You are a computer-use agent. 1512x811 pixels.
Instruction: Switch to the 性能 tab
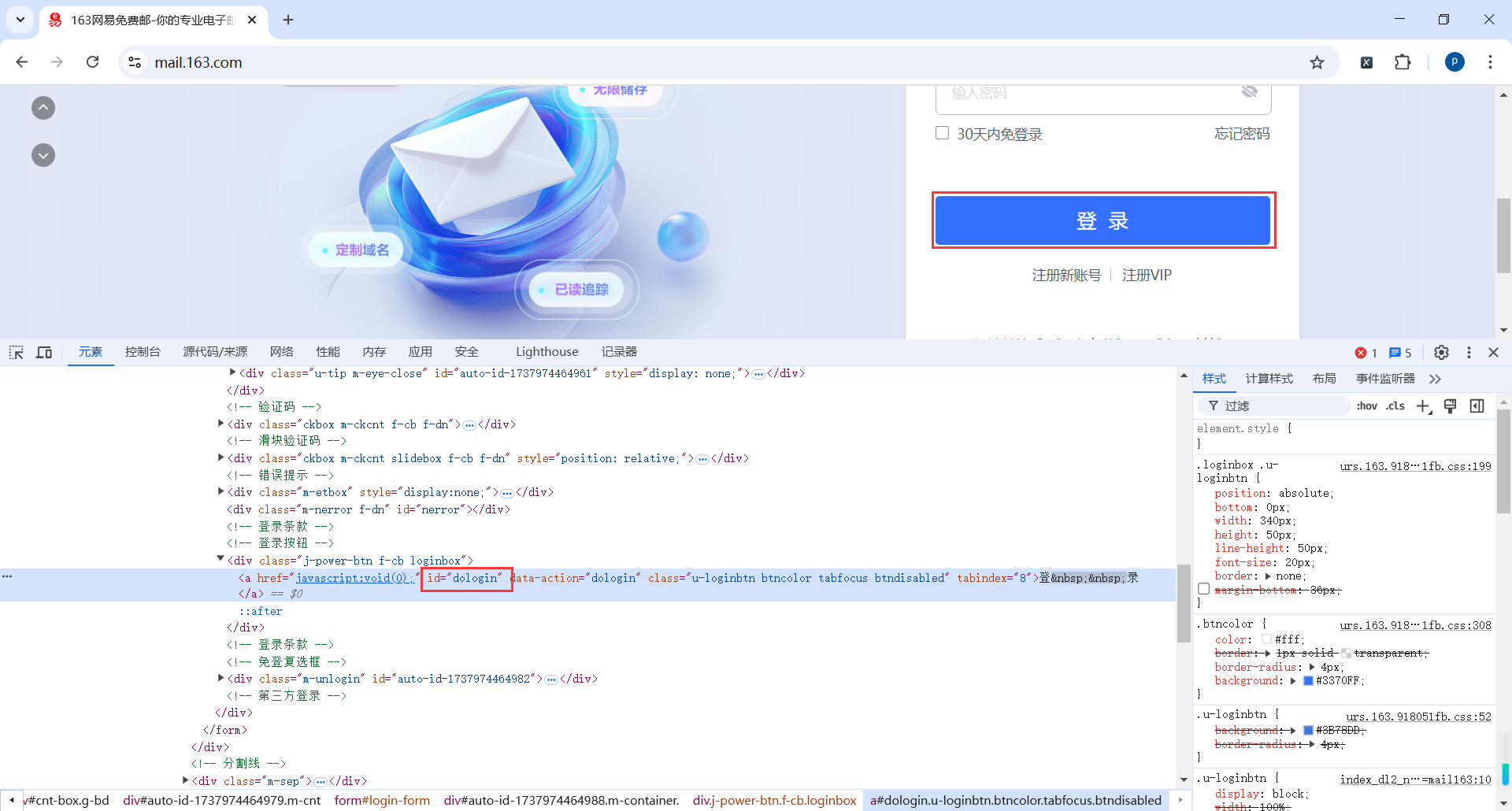(328, 352)
